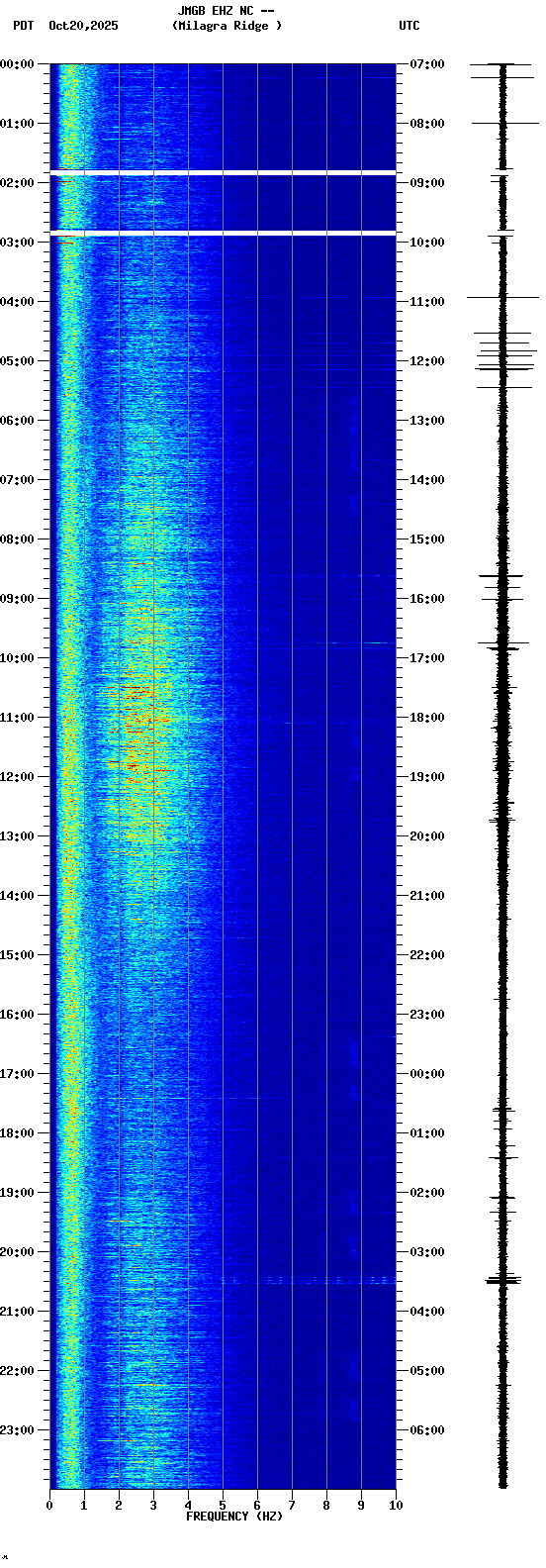This screenshot has width=546, height=1568.
Task: Click the 'UTC' timezone label
Action: tap(409, 26)
